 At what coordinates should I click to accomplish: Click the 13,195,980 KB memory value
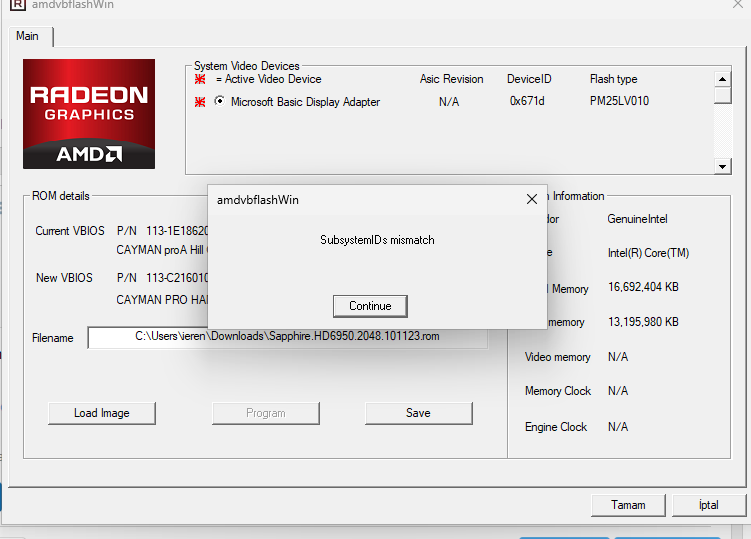(643, 322)
